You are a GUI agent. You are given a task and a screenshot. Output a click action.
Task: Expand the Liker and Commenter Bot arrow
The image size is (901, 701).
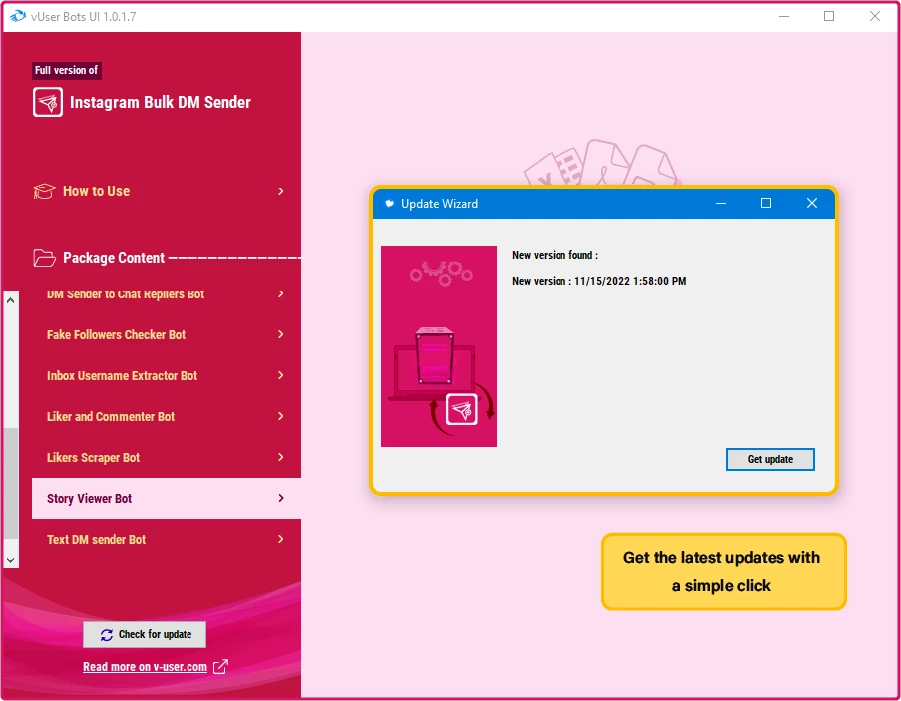(x=281, y=416)
